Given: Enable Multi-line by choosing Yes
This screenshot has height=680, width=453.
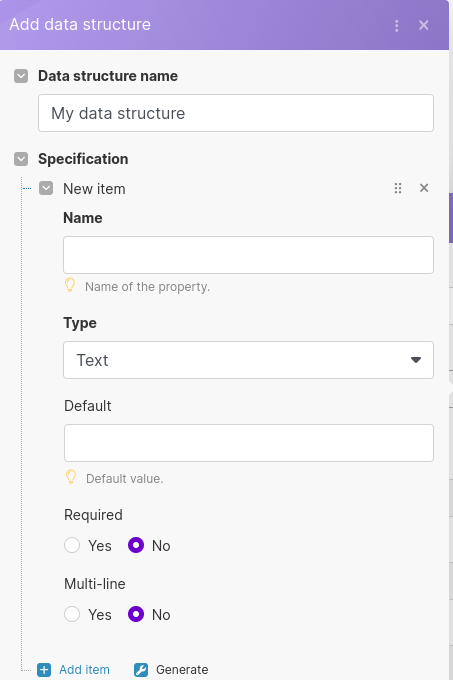Looking at the screenshot, I should click(x=72, y=614).
